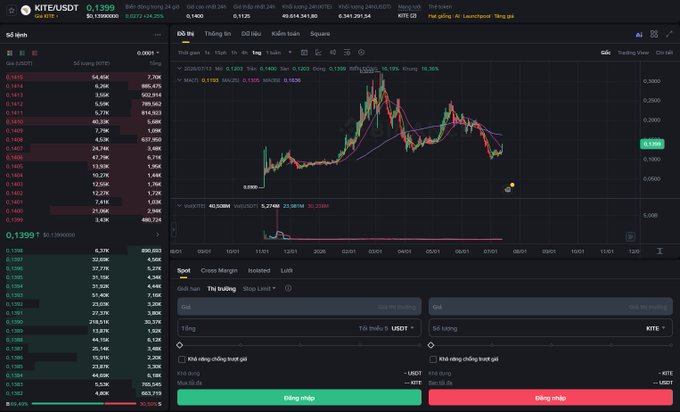Click the Số lượng amount input field
The image size is (680, 412).
click(550, 328)
